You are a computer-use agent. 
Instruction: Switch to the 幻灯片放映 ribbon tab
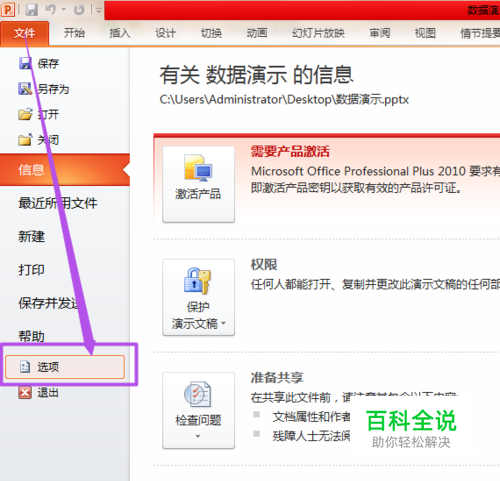(x=318, y=33)
